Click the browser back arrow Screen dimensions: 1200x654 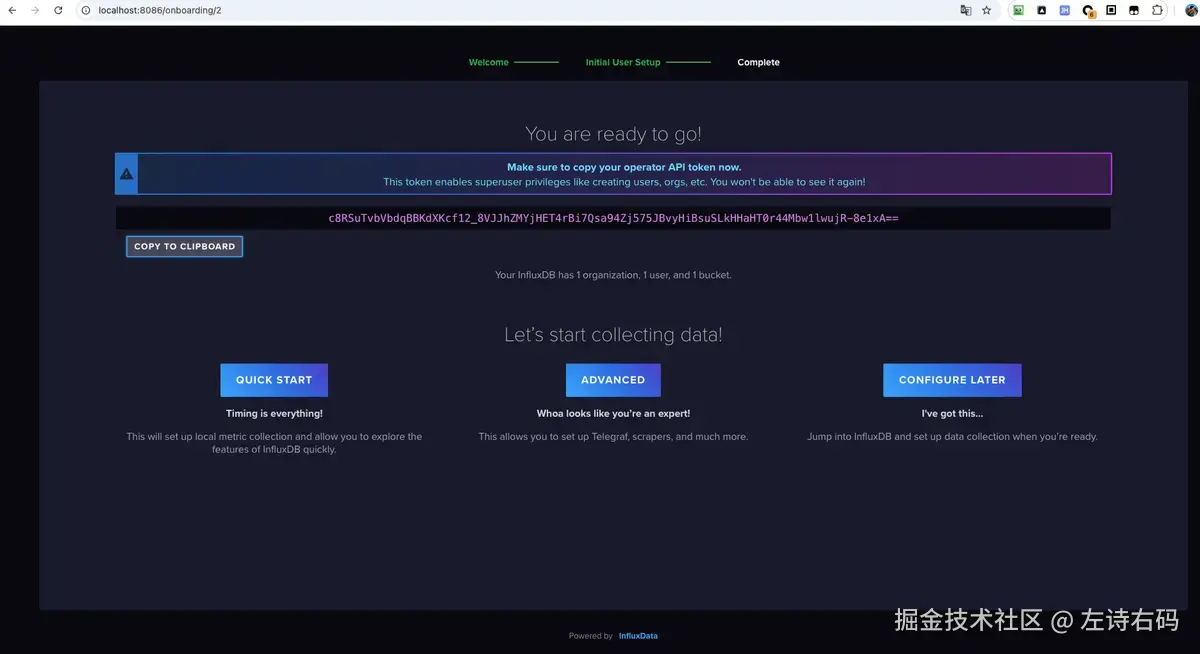[x=12, y=10]
